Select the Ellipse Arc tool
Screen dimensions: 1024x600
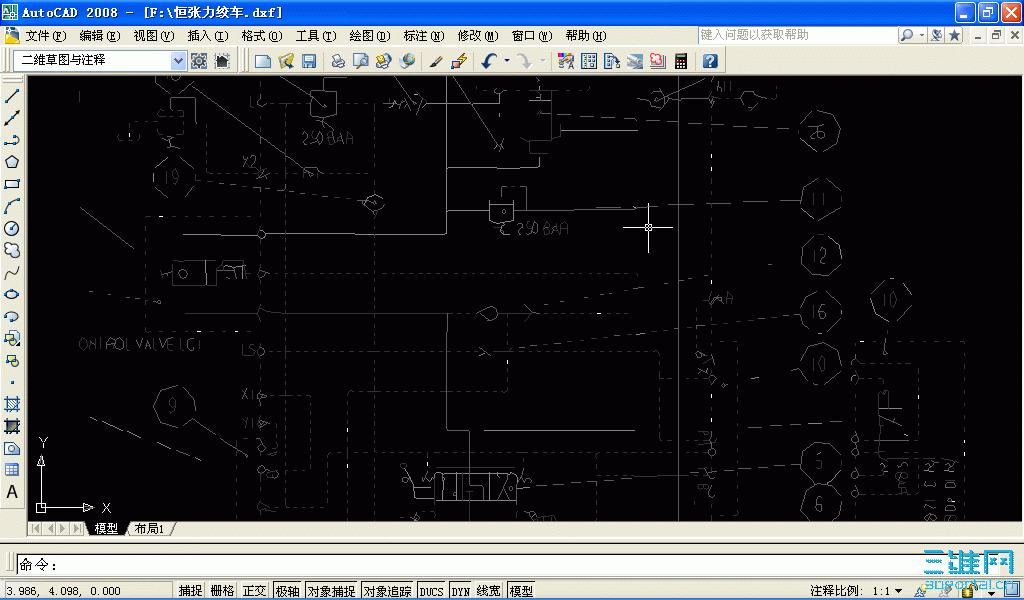[12, 317]
